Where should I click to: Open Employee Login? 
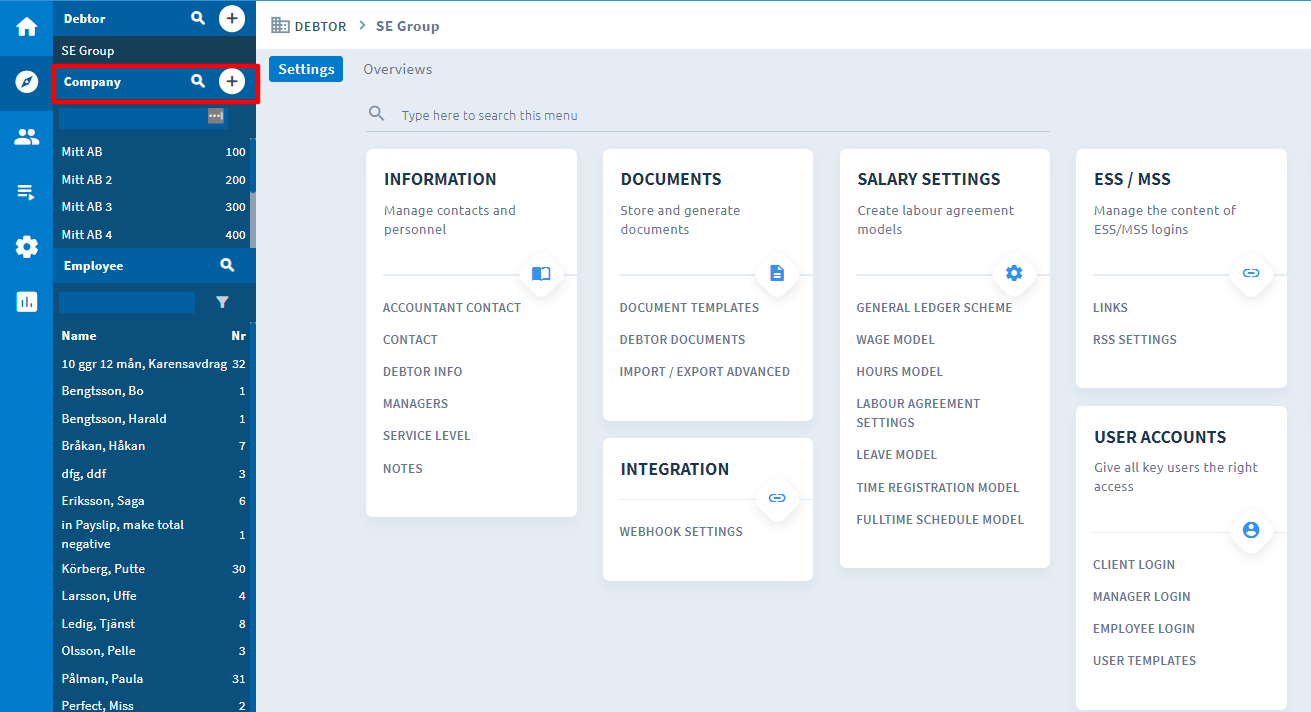[x=1143, y=629]
